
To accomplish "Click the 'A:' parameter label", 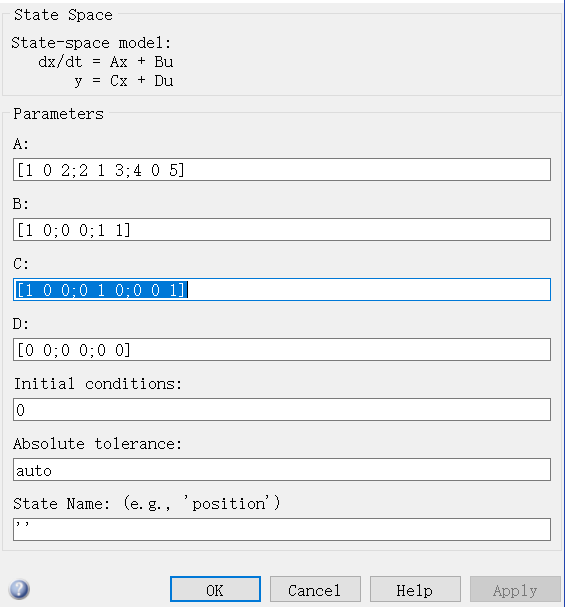I will (x=21, y=144).
